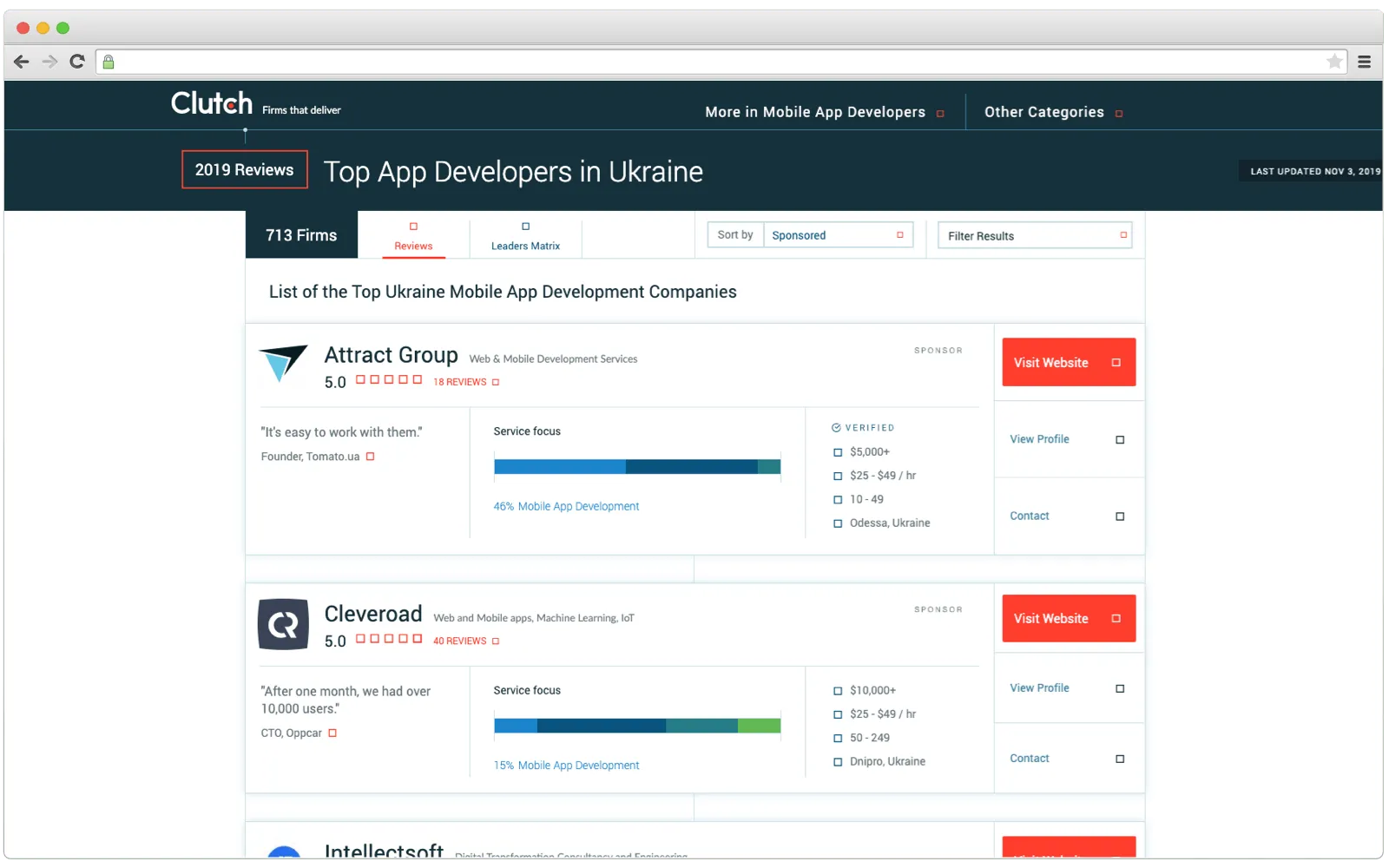Open 18 REVIEWS link
This screenshot has height=868, width=1389.
tap(460, 383)
